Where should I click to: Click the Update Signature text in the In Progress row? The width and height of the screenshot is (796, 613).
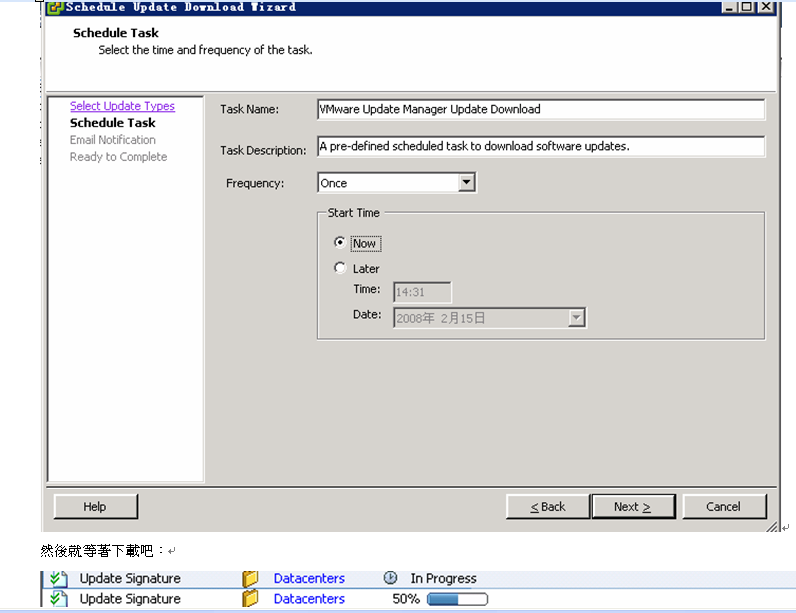coord(130,578)
